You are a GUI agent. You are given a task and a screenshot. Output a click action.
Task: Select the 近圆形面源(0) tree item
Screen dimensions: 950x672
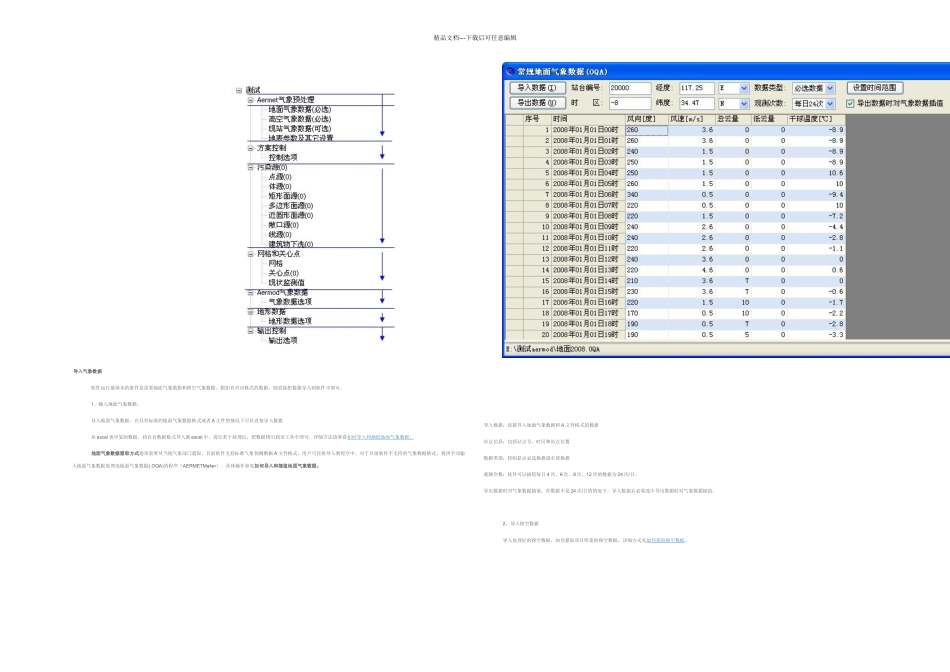(291, 216)
